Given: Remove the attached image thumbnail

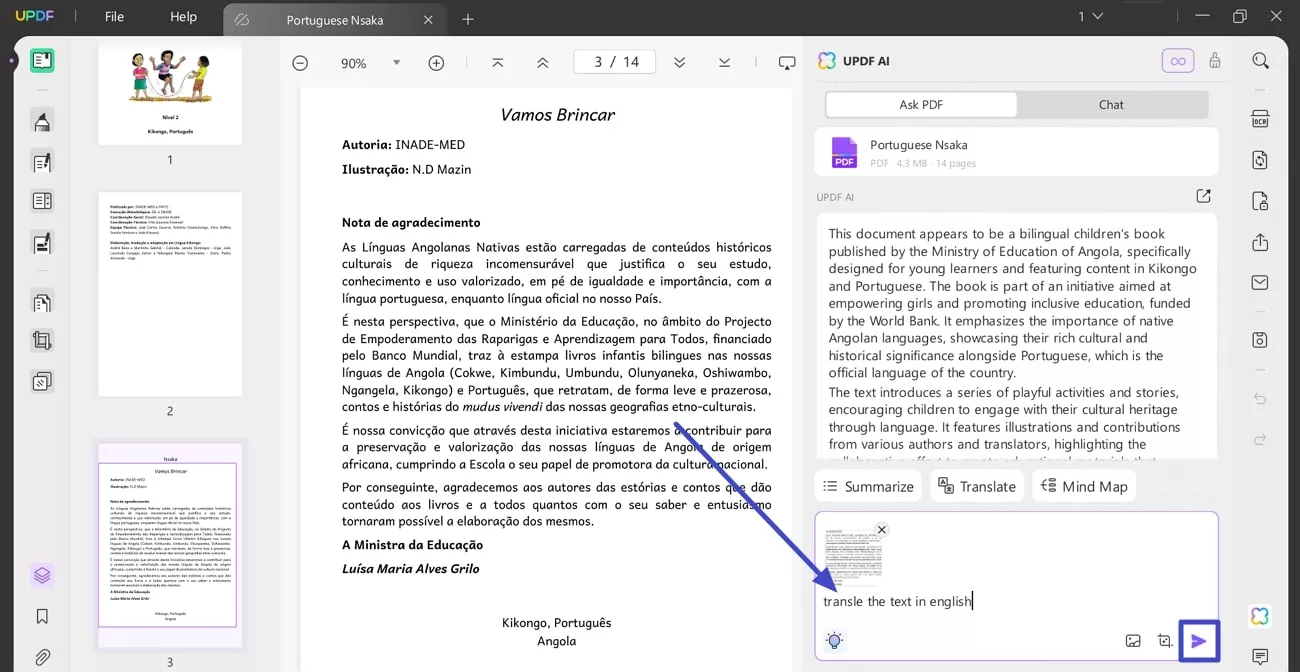Looking at the screenshot, I should point(881,530).
